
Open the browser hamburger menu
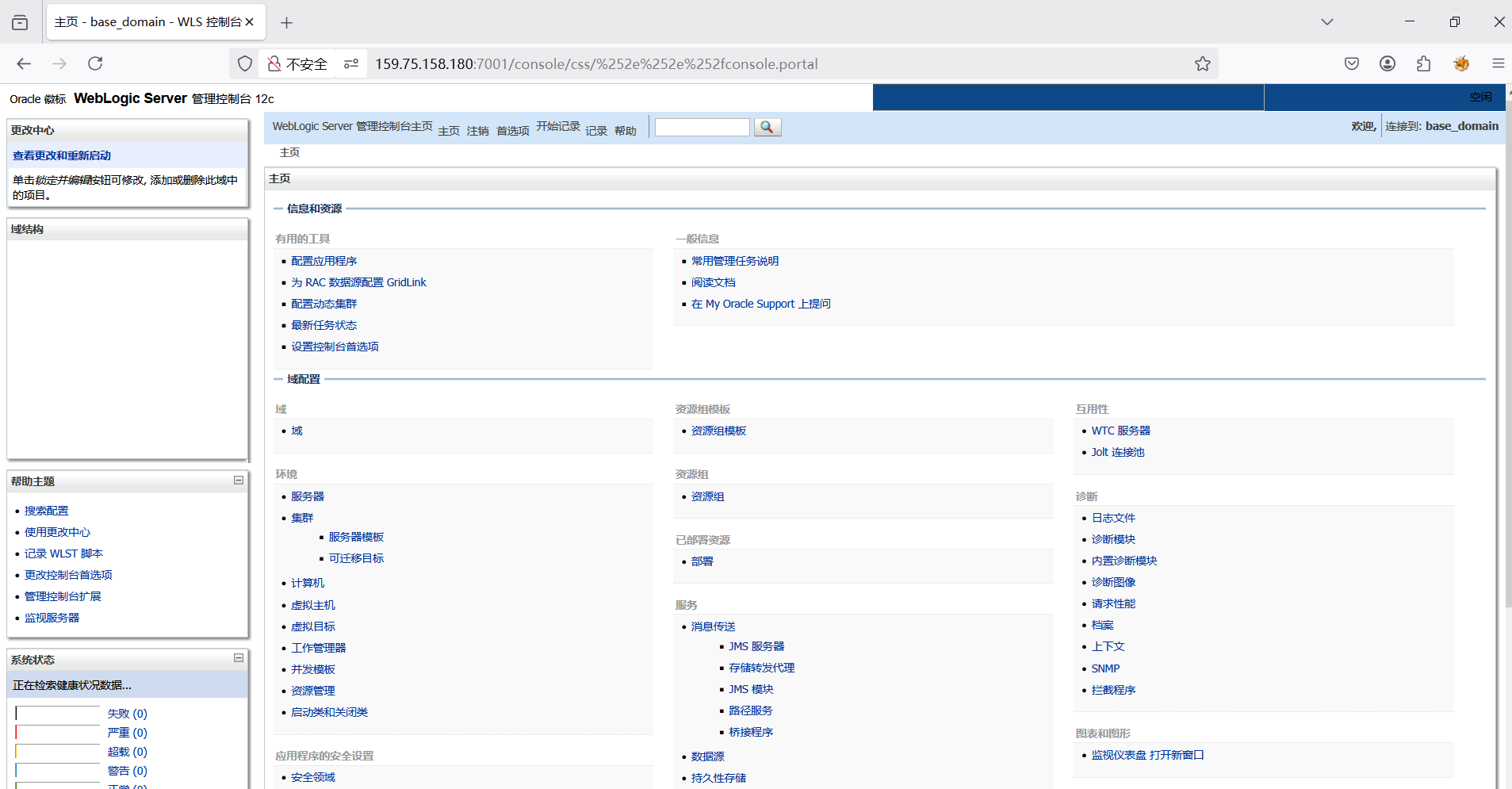coord(1498,63)
